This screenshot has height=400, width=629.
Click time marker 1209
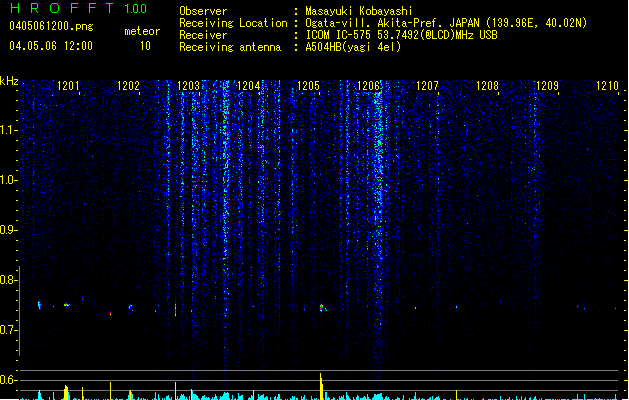pos(547,86)
